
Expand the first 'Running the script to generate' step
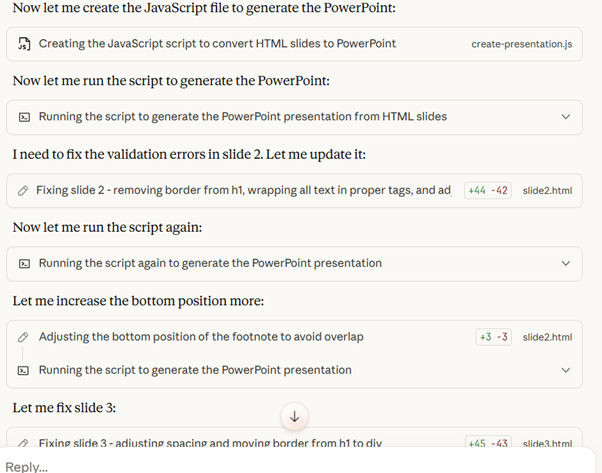(566, 117)
